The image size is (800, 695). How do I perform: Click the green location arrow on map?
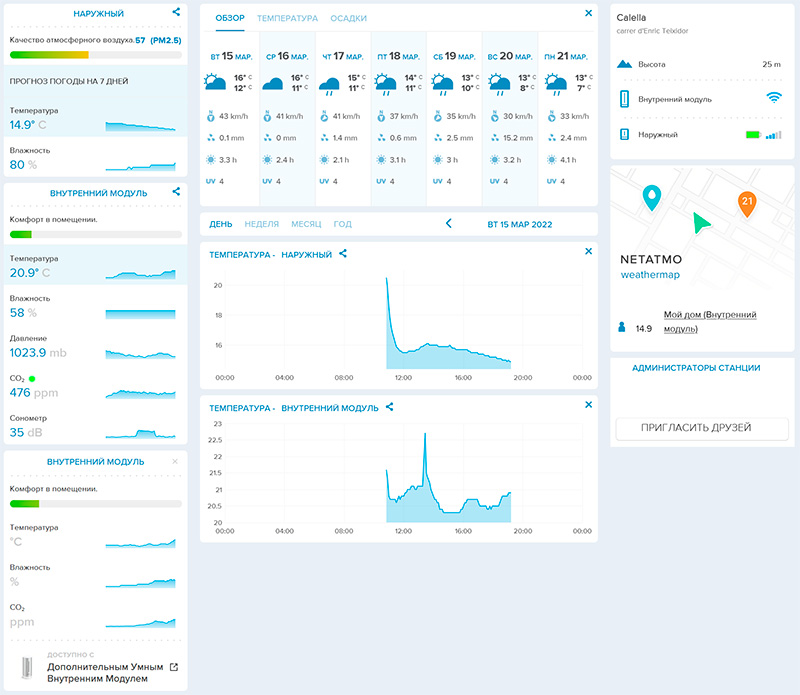click(704, 222)
